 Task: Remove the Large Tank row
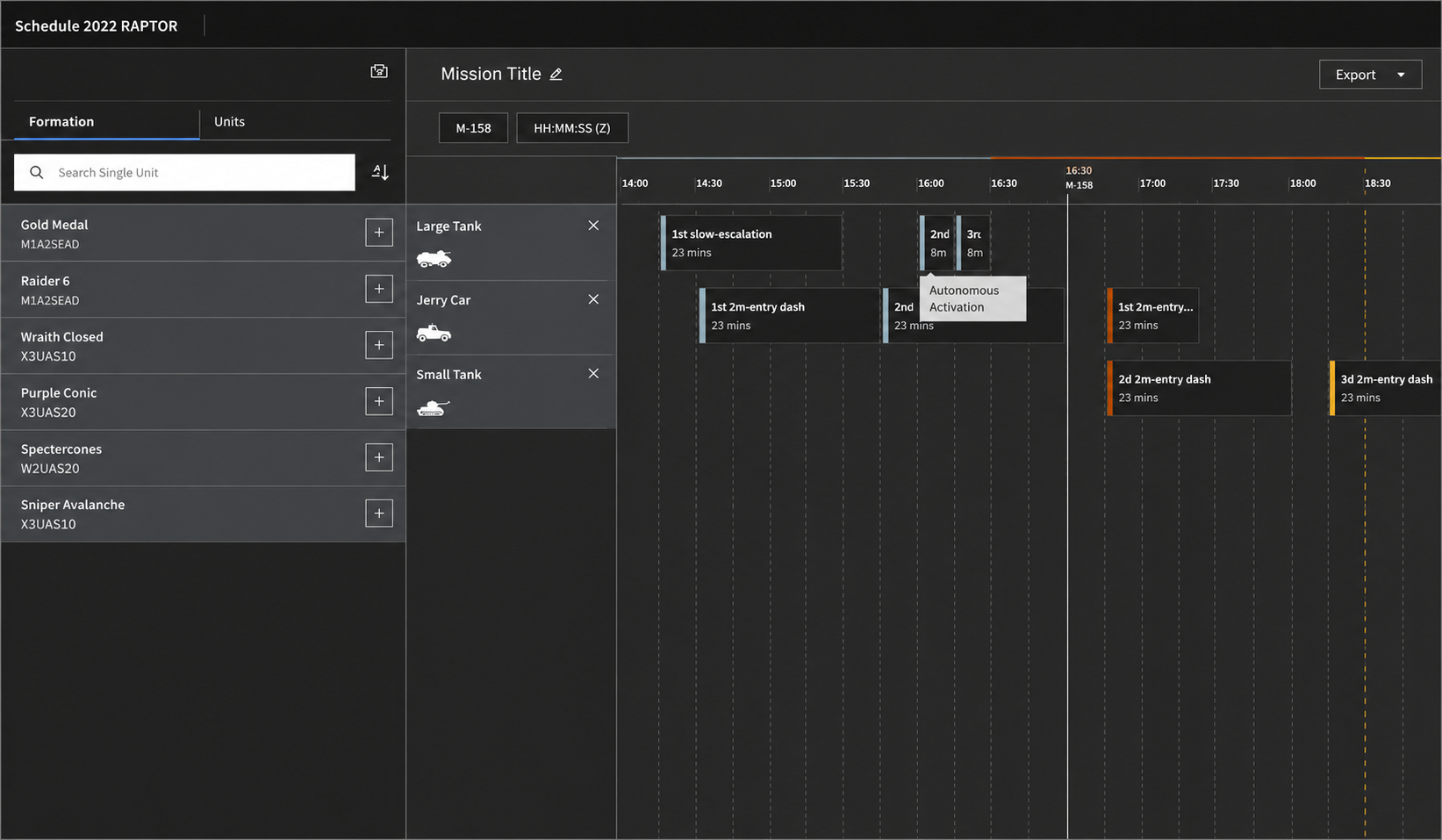pos(593,226)
